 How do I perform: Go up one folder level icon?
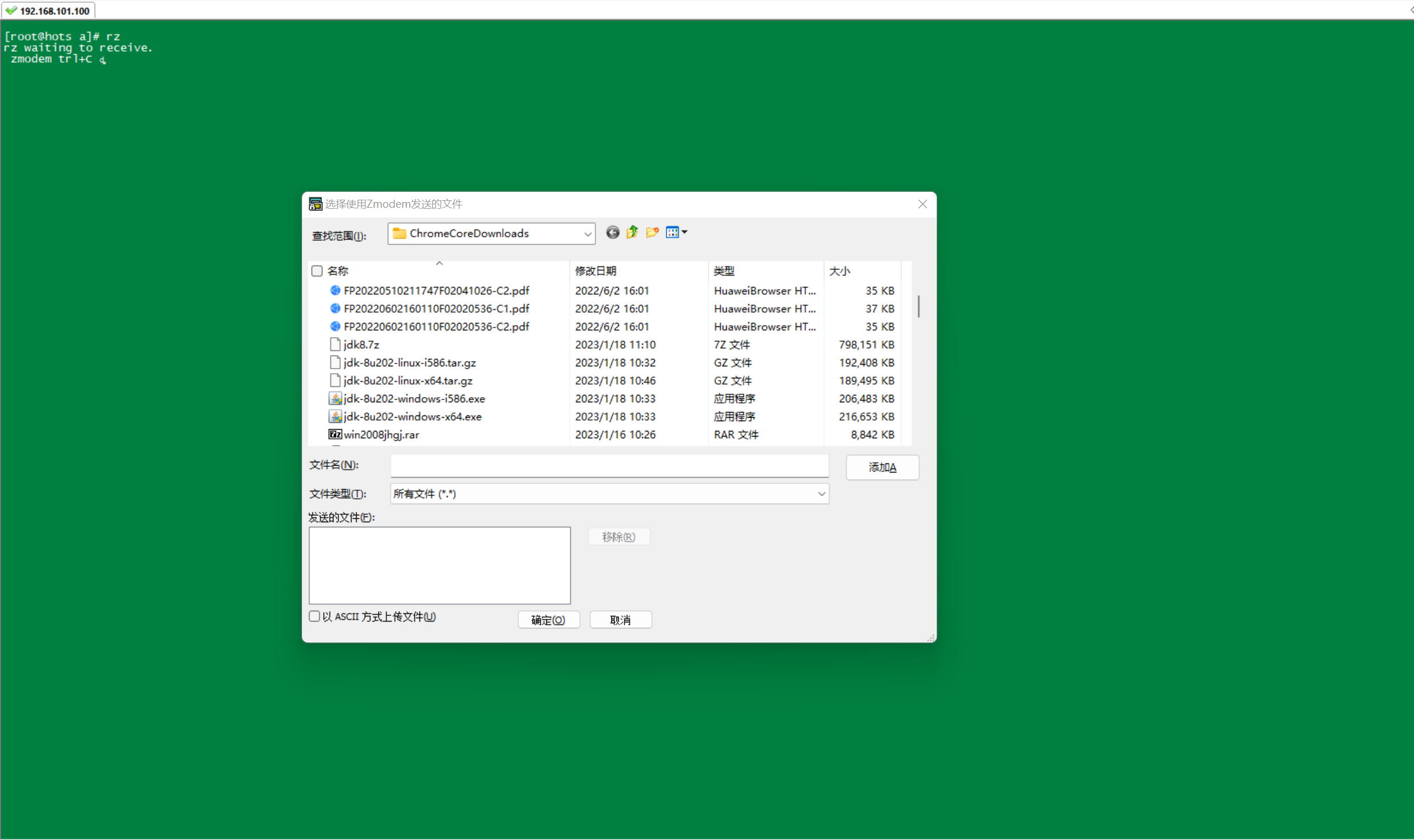pyautogui.click(x=632, y=232)
